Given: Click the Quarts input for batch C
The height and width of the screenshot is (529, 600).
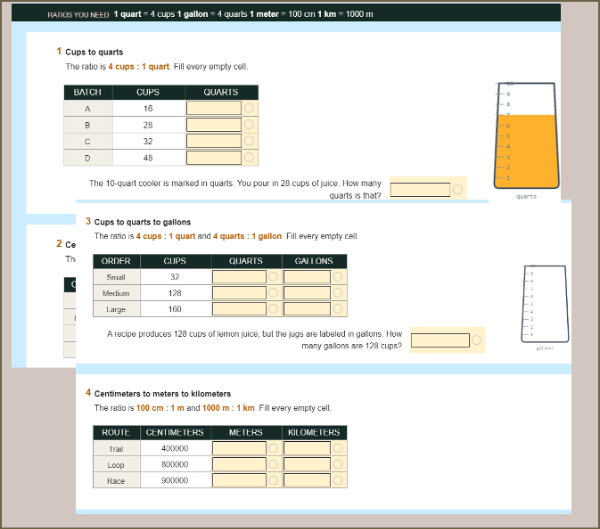Looking at the screenshot, I should 214,141.
